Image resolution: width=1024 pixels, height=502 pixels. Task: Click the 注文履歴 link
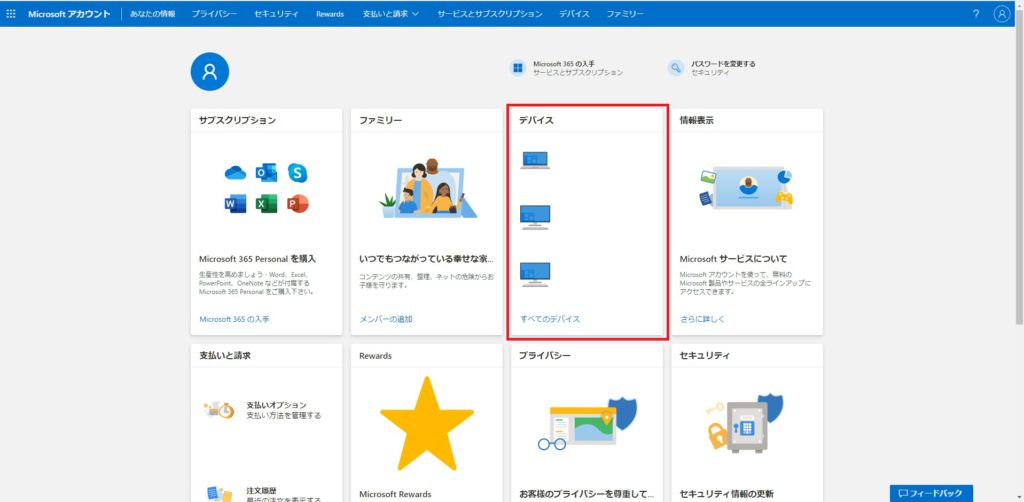coord(262,490)
